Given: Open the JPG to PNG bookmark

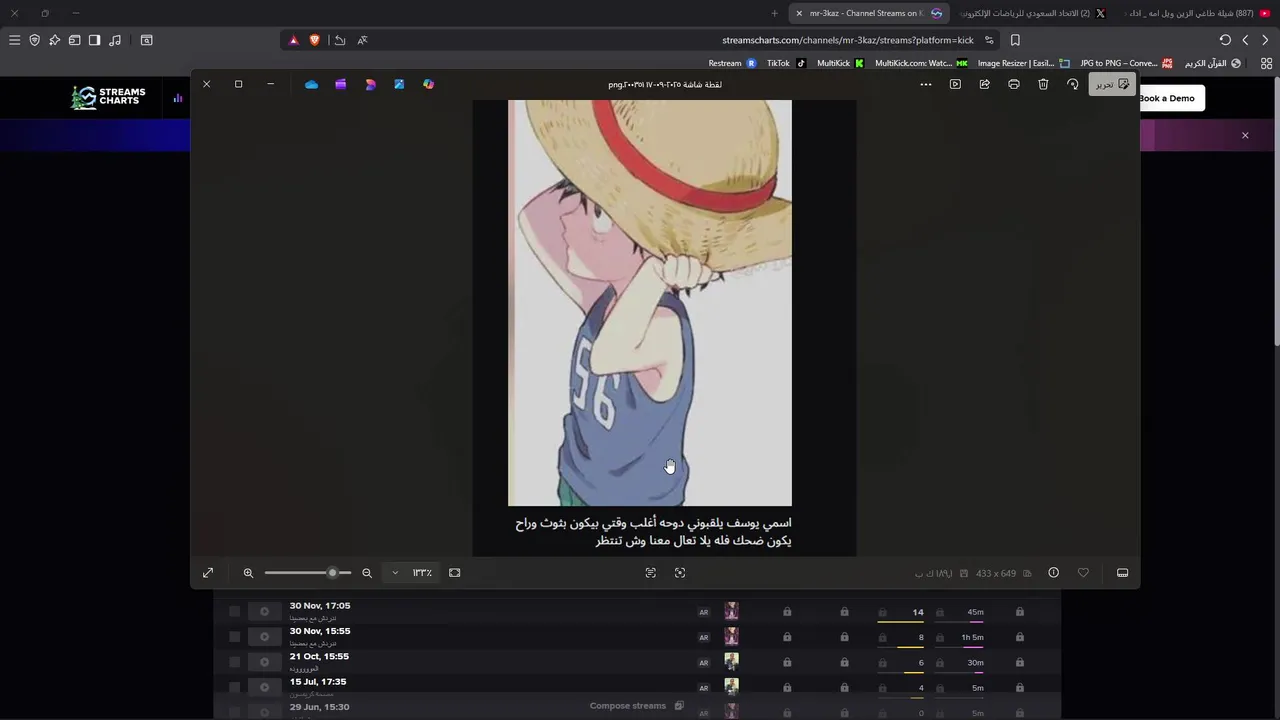Looking at the screenshot, I should click(1126, 63).
